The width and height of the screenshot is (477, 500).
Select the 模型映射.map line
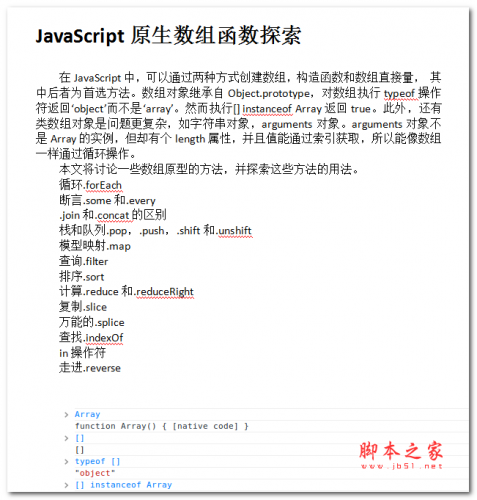point(95,246)
